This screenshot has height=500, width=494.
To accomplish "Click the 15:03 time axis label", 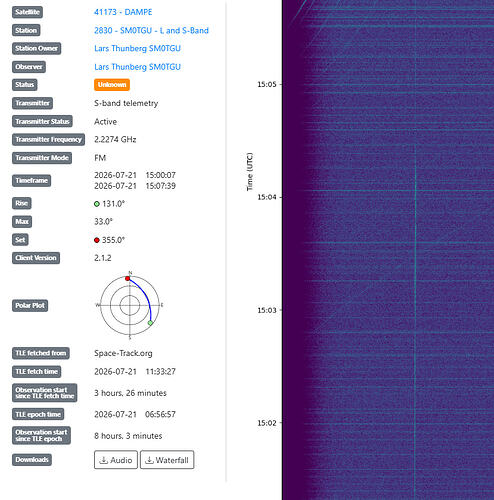I will click(267, 310).
